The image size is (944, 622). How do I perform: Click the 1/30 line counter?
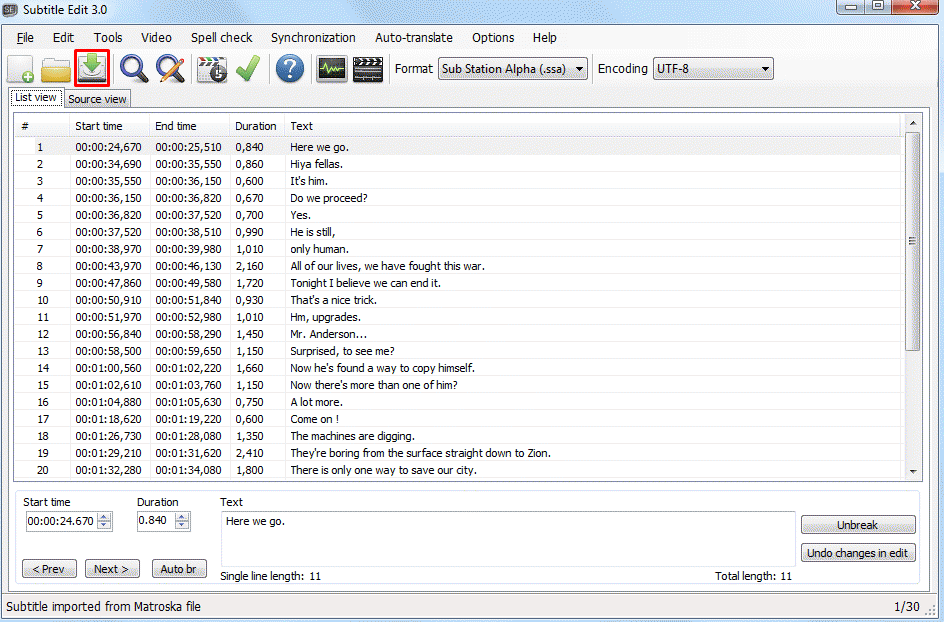pos(907,606)
